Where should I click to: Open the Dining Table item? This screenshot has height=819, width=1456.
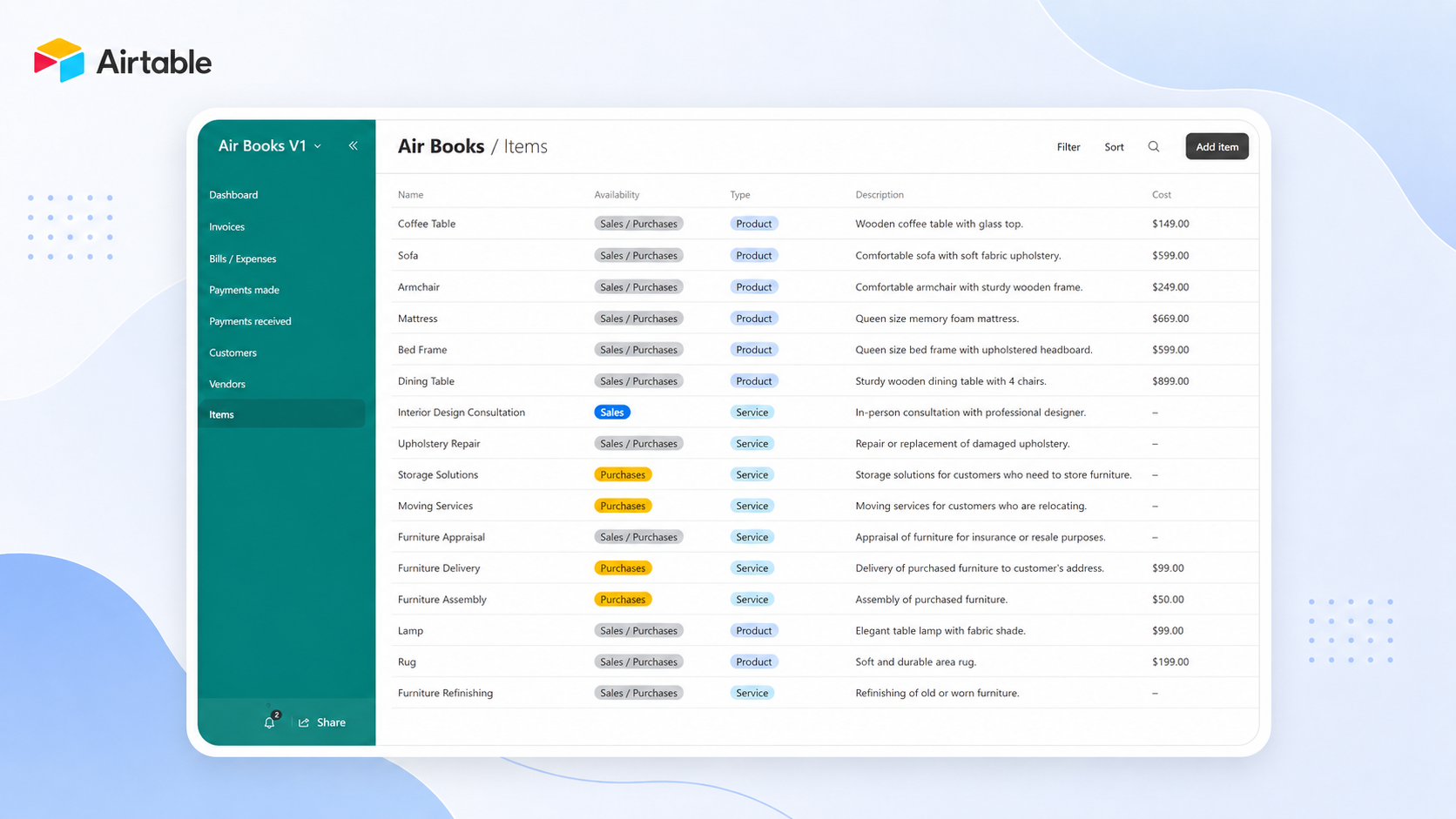tap(426, 381)
